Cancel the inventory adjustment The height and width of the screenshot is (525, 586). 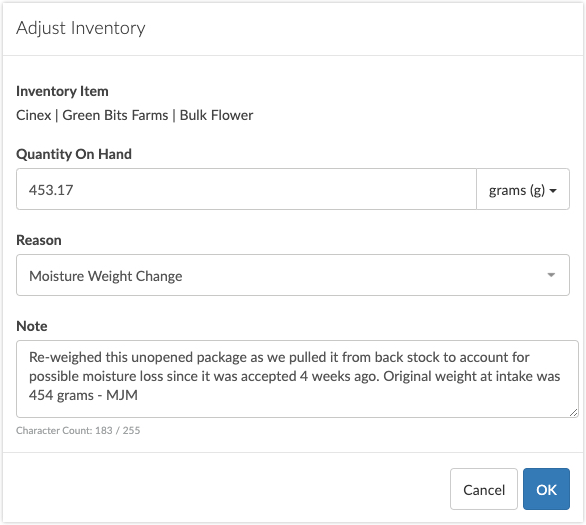pyautogui.click(x=484, y=489)
